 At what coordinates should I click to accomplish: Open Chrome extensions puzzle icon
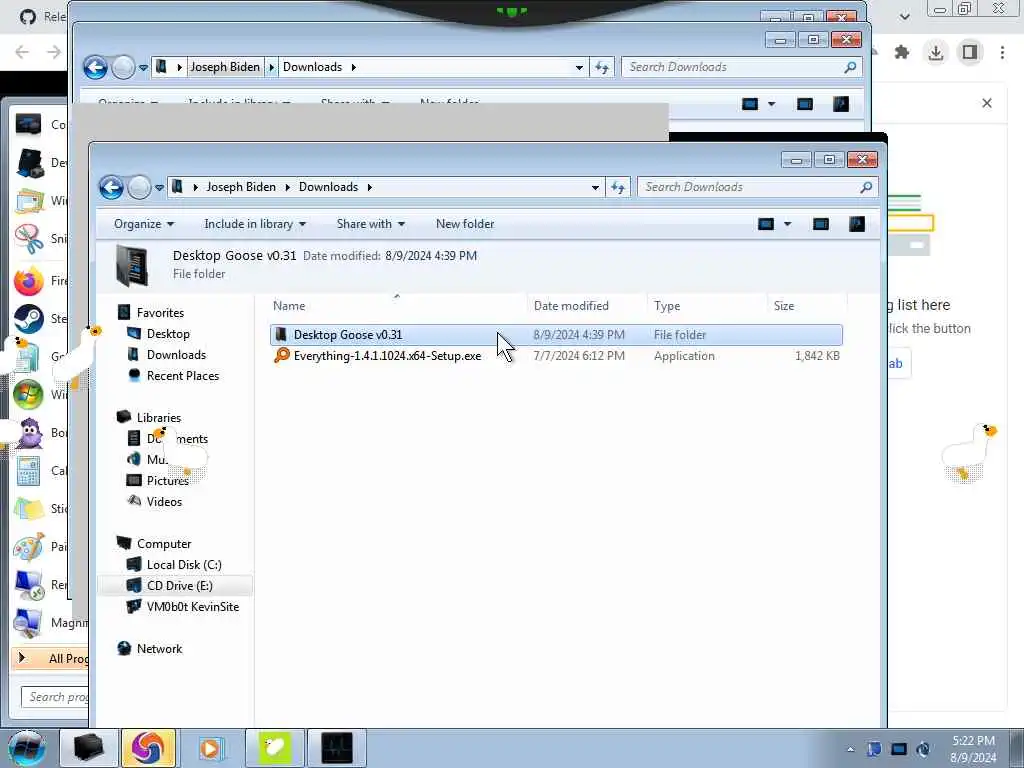[901, 52]
